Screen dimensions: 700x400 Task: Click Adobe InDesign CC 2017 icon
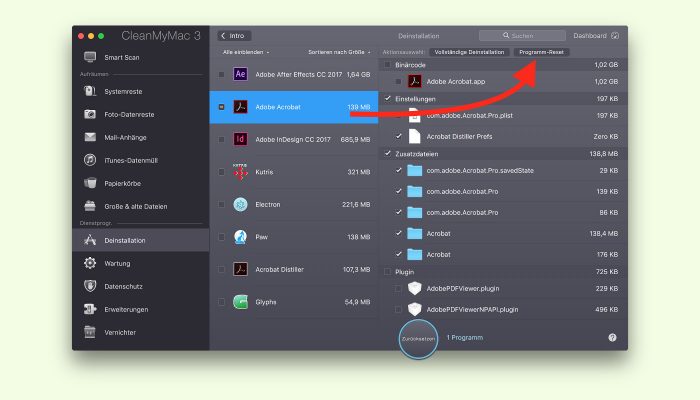click(x=240, y=139)
